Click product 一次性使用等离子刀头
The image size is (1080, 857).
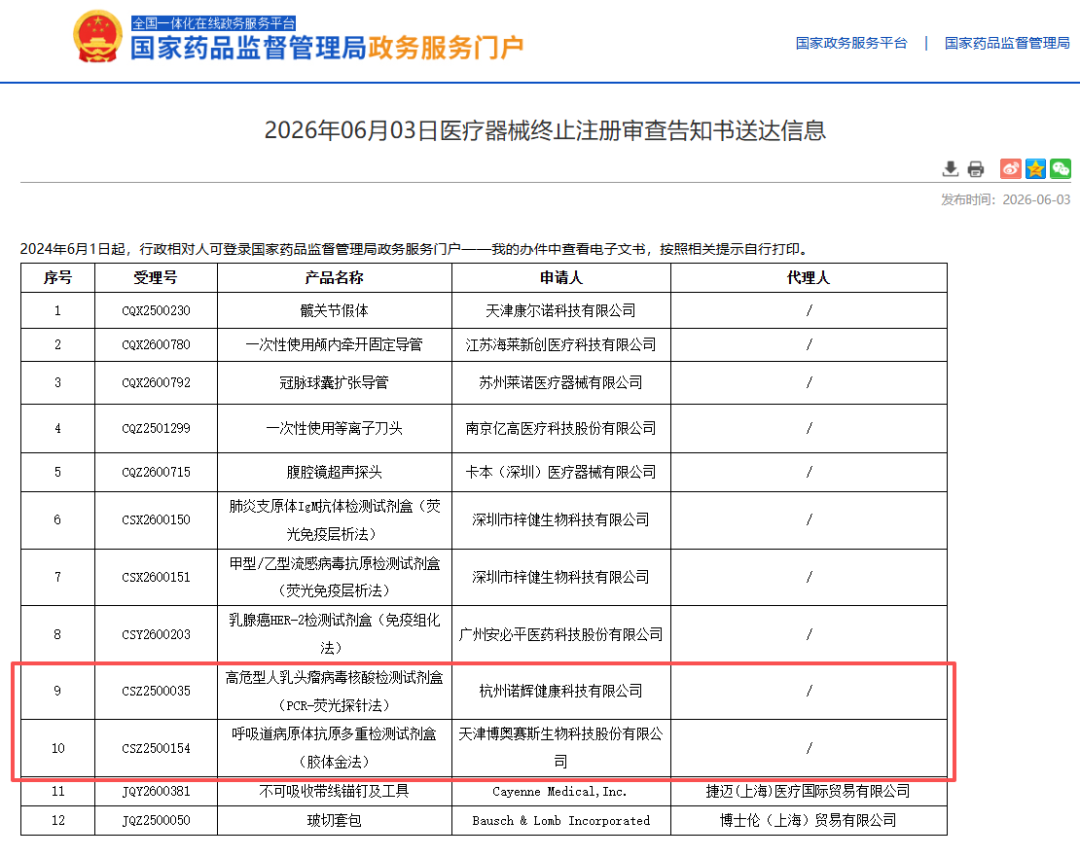334,428
